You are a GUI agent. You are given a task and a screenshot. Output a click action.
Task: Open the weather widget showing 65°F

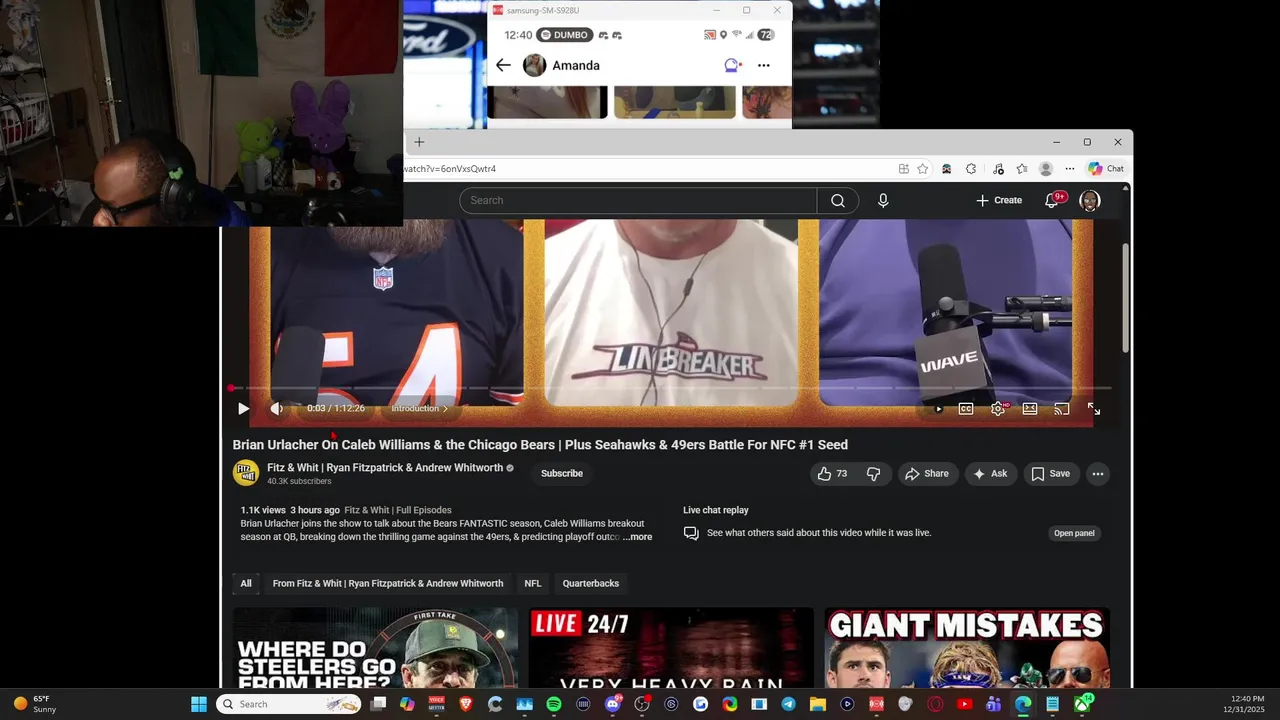(35, 704)
